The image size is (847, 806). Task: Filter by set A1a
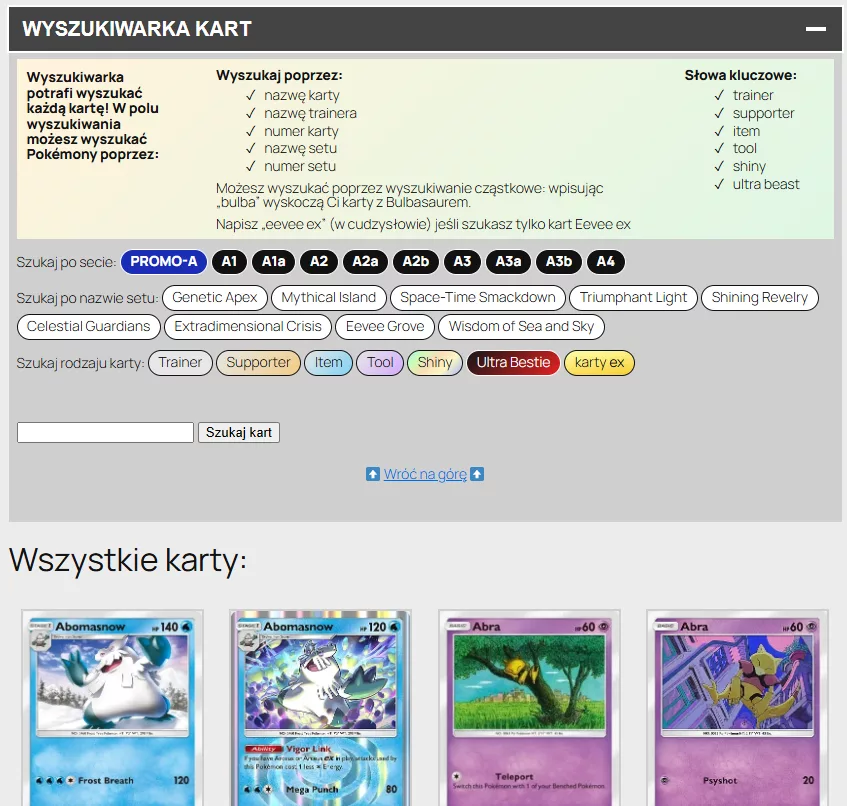click(x=274, y=262)
